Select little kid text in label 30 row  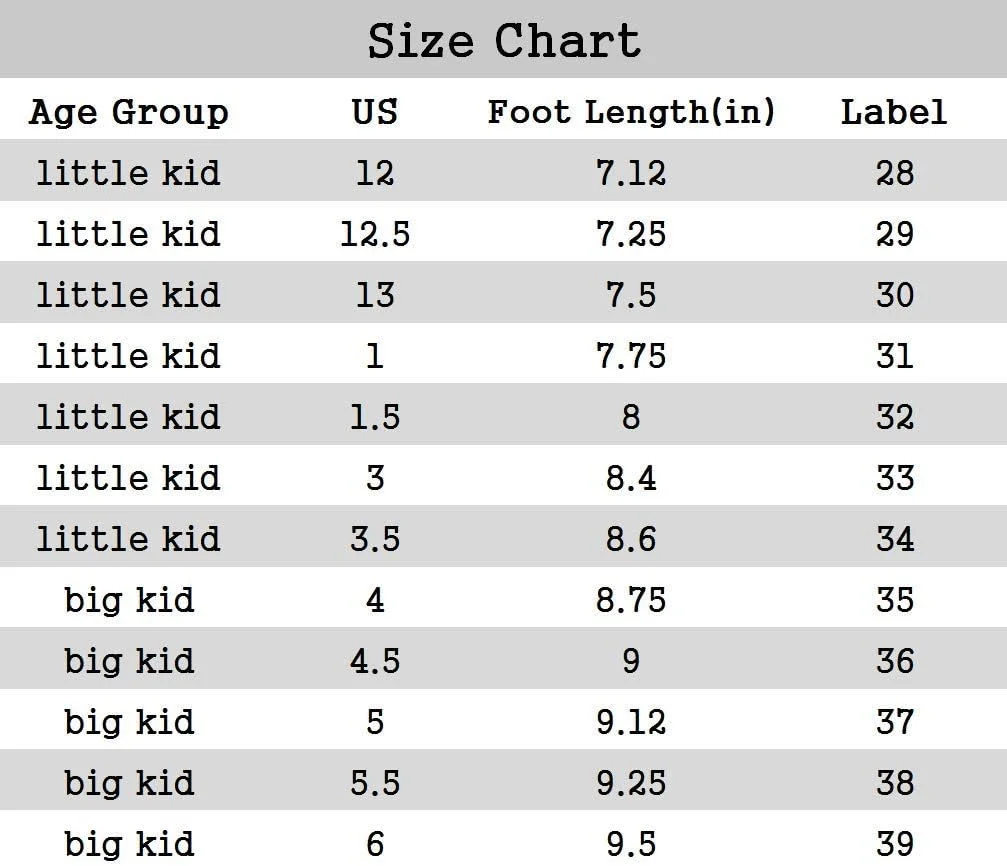click(x=129, y=295)
